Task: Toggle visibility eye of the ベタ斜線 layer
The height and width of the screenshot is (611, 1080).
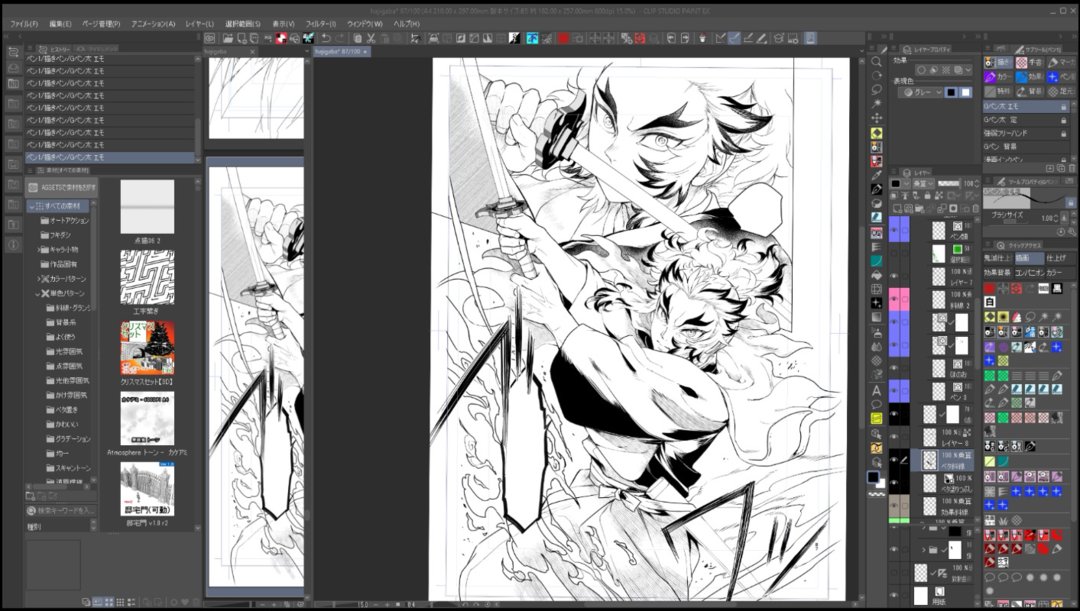Action: coord(894,459)
